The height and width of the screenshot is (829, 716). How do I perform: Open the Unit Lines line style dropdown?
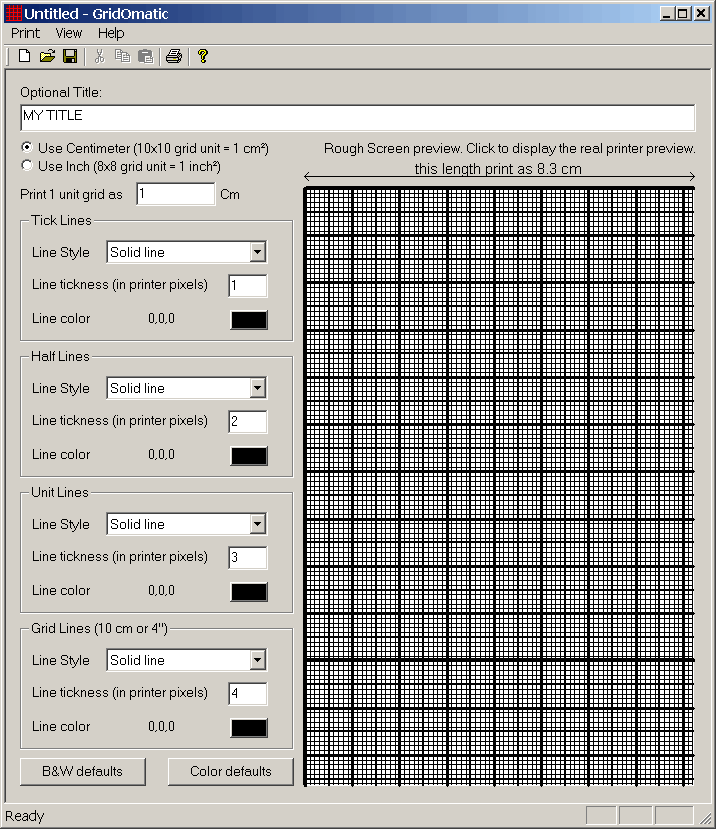click(x=257, y=524)
